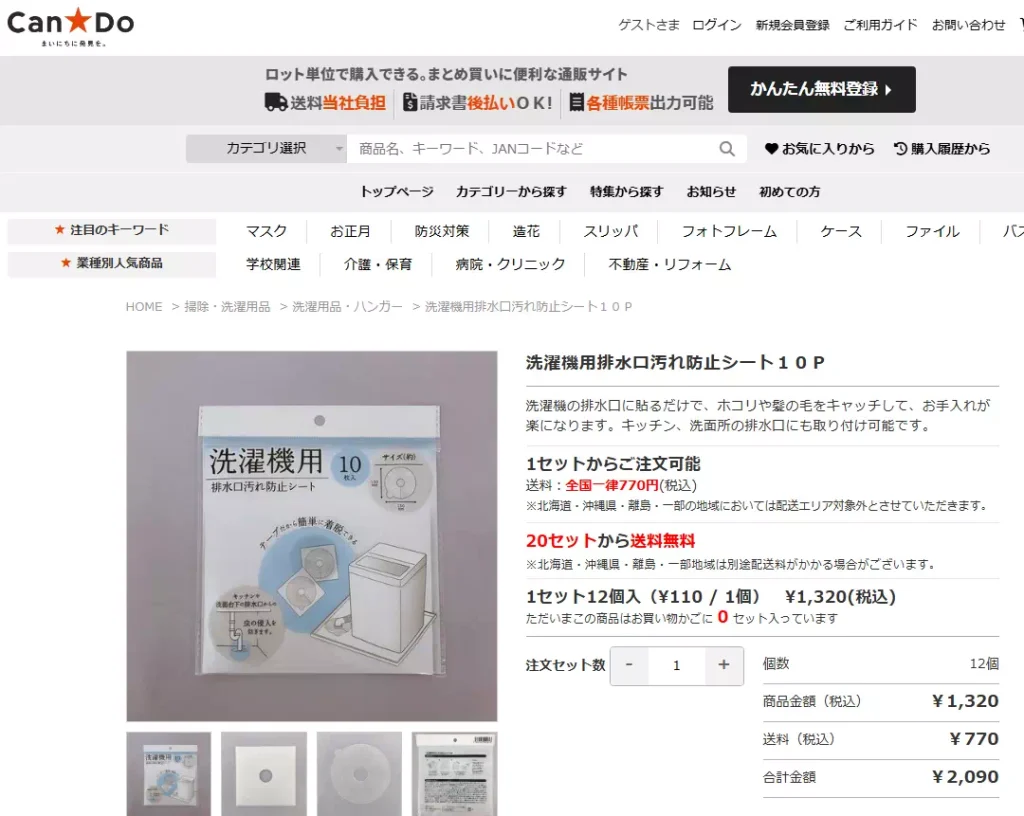Viewport: 1024px width, 816px height.
Task: Click the Can★Do logo
Action: tap(71, 26)
